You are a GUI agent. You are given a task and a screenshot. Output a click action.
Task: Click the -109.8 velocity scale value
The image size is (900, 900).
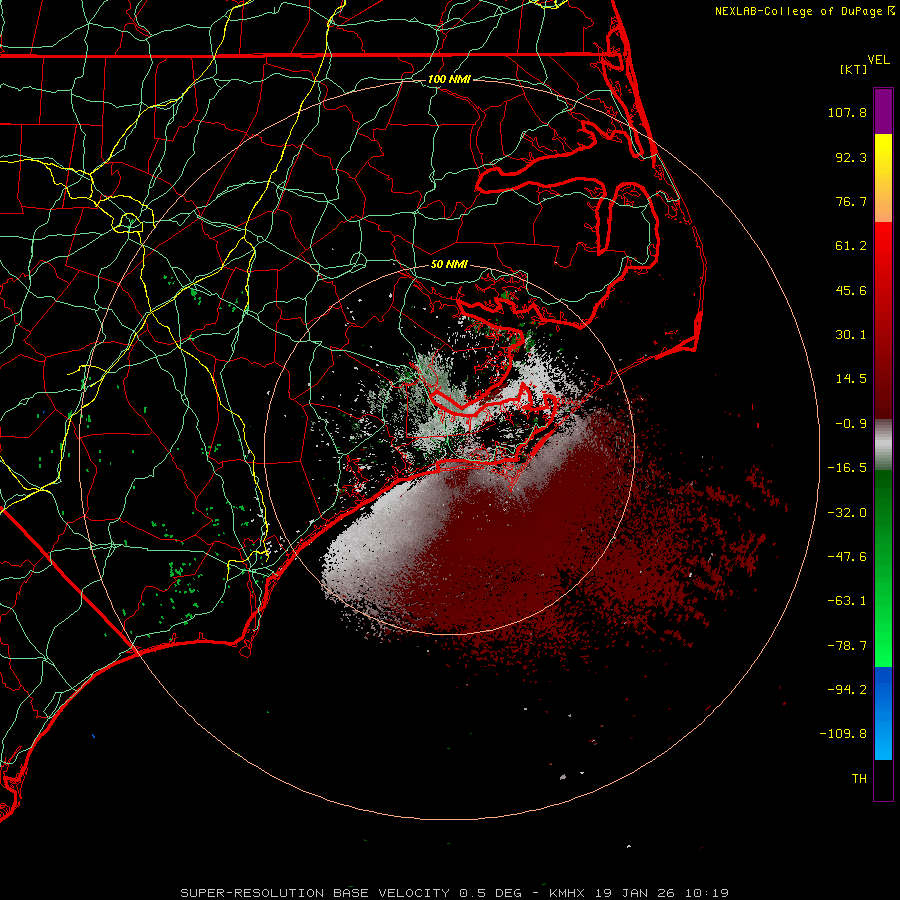[844, 734]
